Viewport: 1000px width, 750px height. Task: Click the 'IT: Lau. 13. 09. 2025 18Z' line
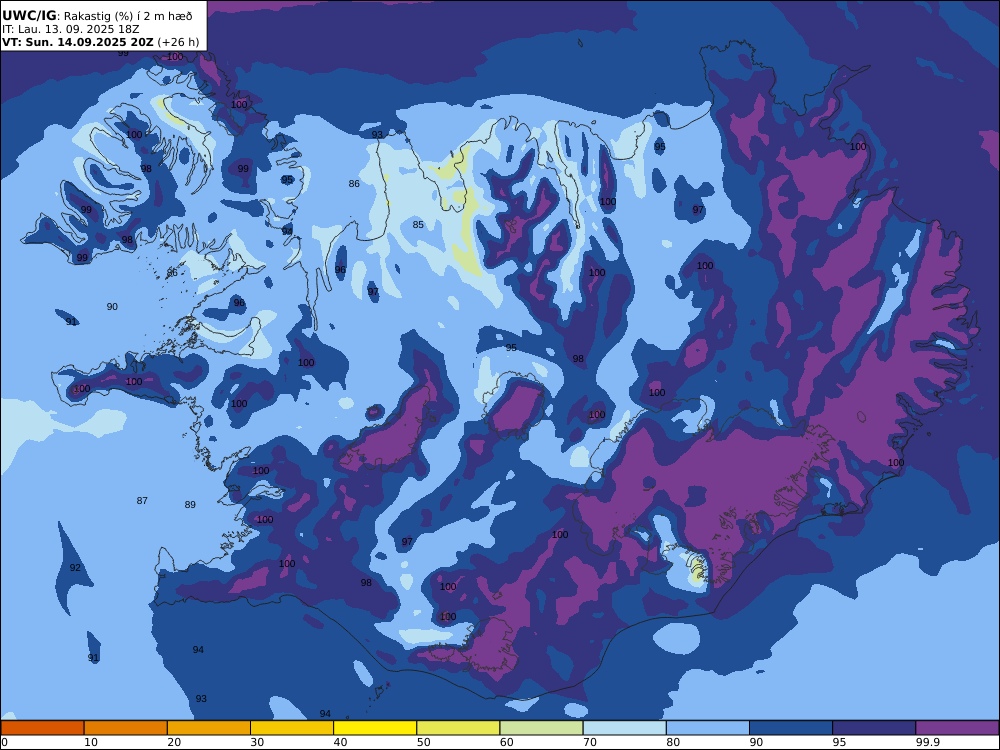(71, 29)
